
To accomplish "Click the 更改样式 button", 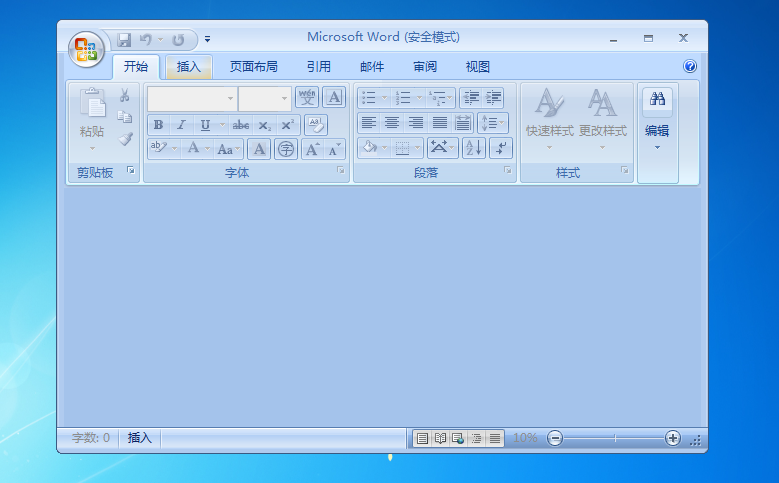I will (x=603, y=119).
